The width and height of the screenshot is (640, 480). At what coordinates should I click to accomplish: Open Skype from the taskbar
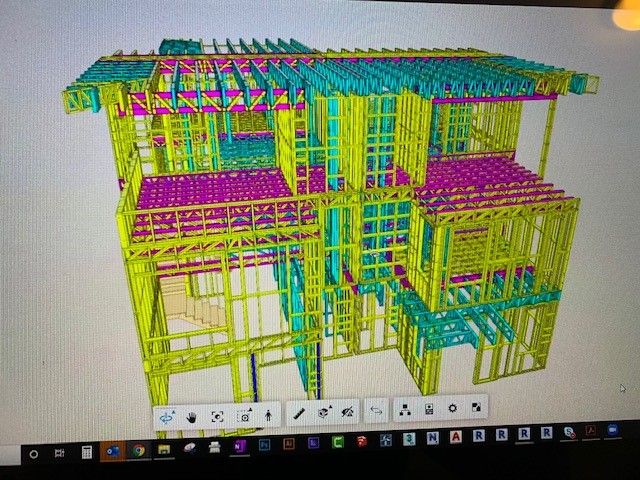click(x=569, y=432)
